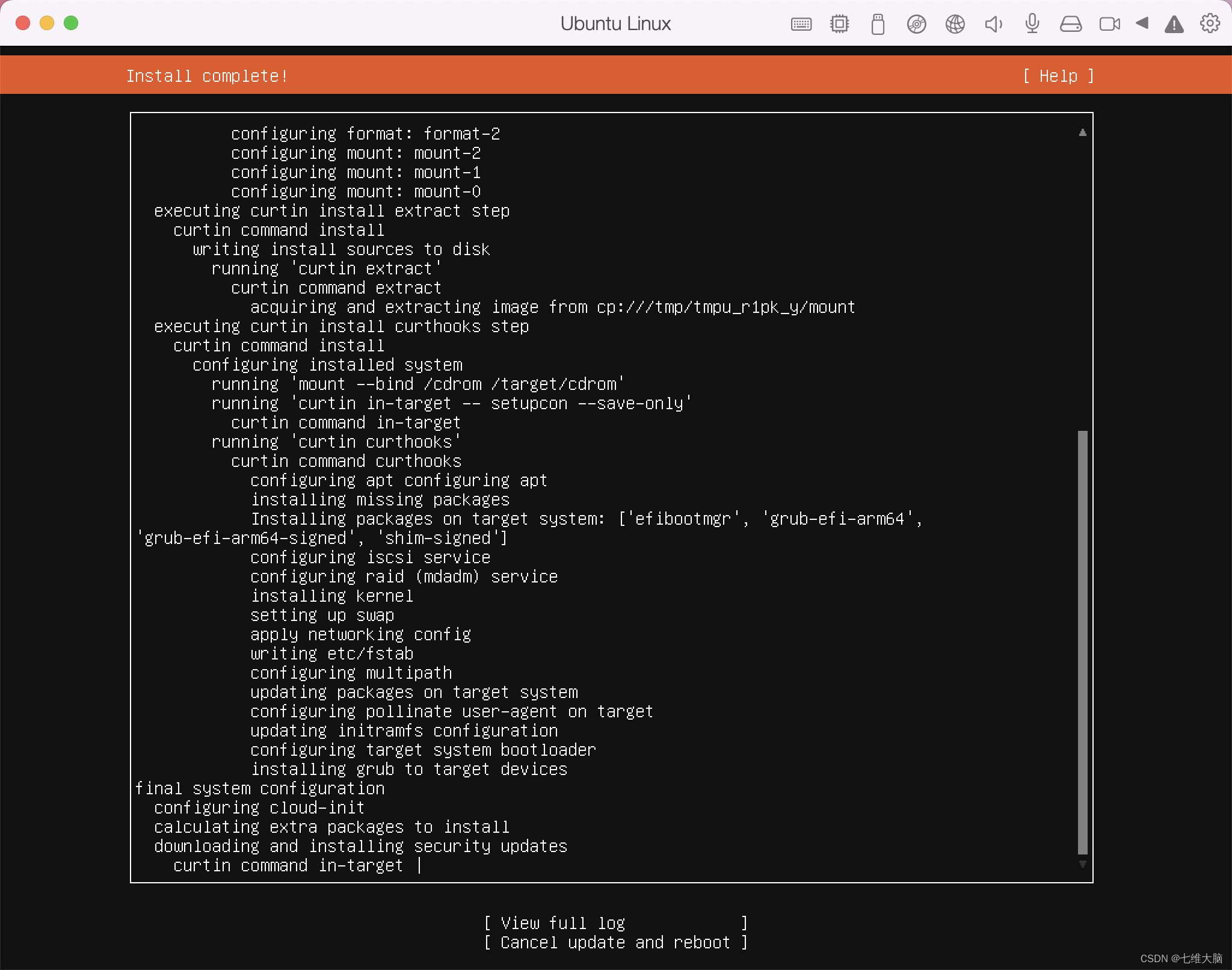Click the warning triangle icon
1232x970 pixels.
1174,24
